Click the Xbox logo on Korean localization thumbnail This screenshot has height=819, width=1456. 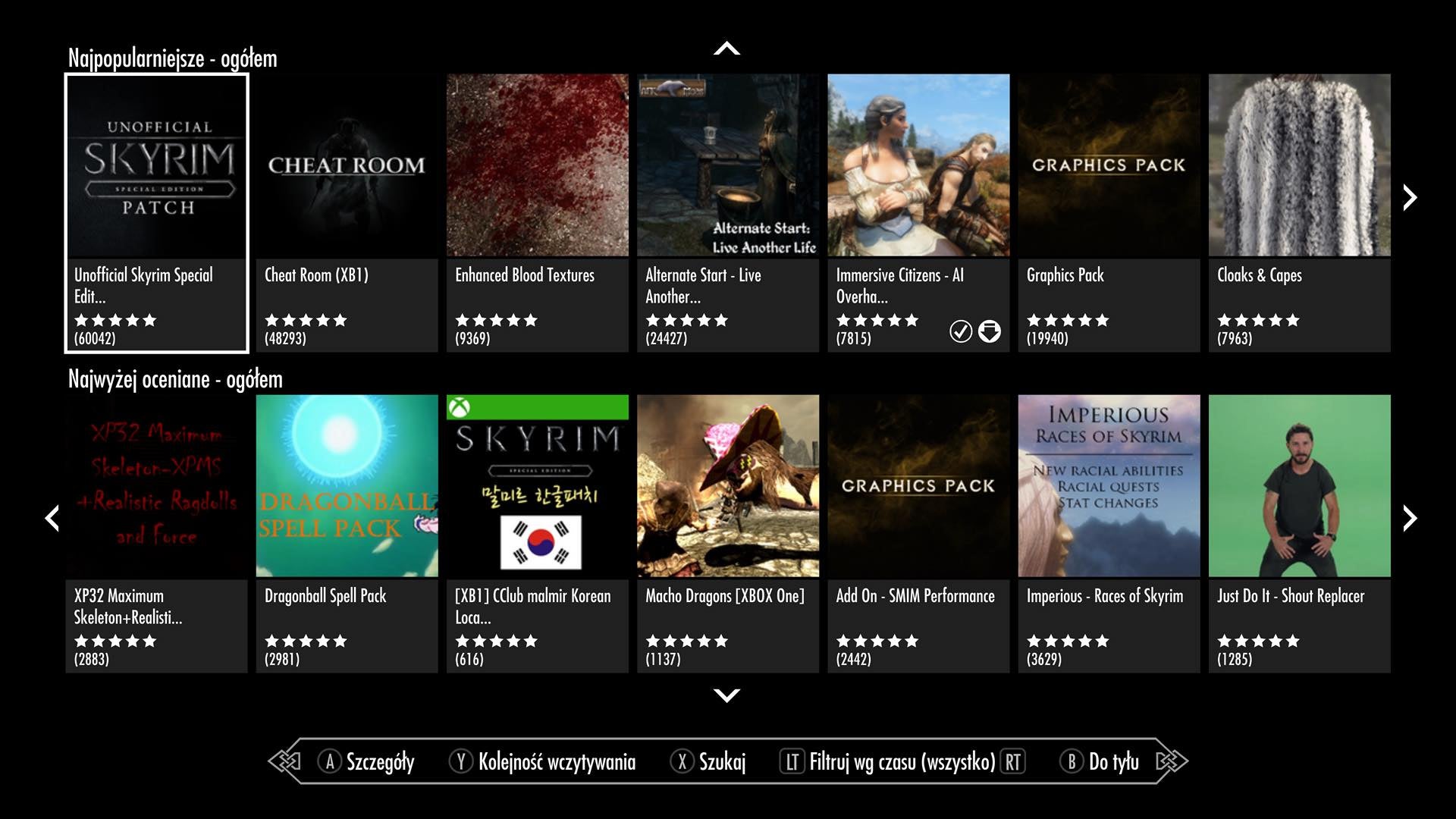pos(459,407)
